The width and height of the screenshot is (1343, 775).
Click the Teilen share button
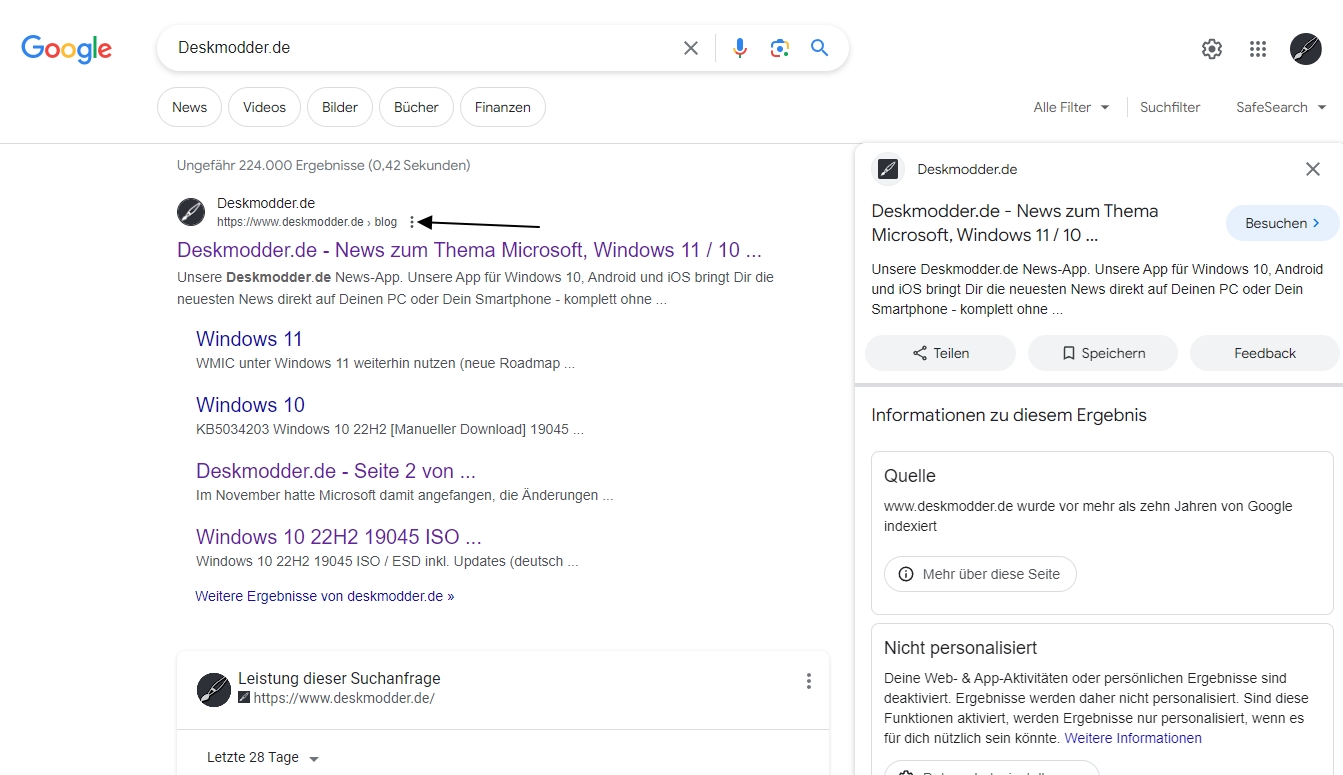click(x=940, y=353)
